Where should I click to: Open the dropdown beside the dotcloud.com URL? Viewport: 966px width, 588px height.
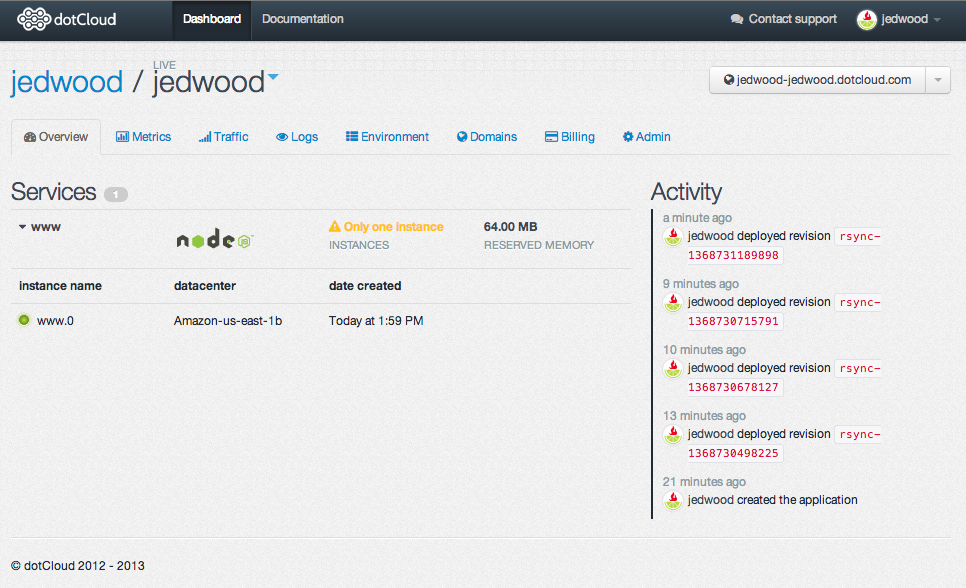pos(938,80)
